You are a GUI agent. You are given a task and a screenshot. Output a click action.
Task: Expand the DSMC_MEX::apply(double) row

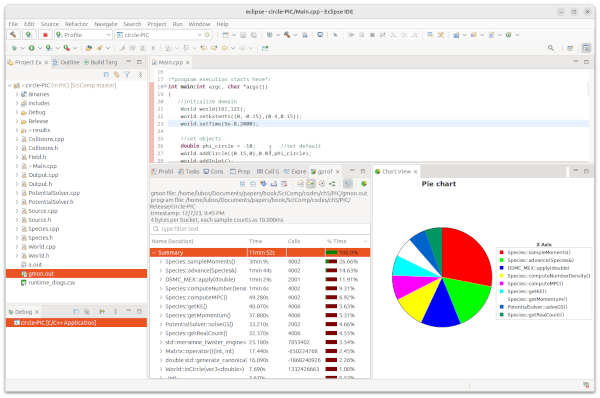pos(161,280)
